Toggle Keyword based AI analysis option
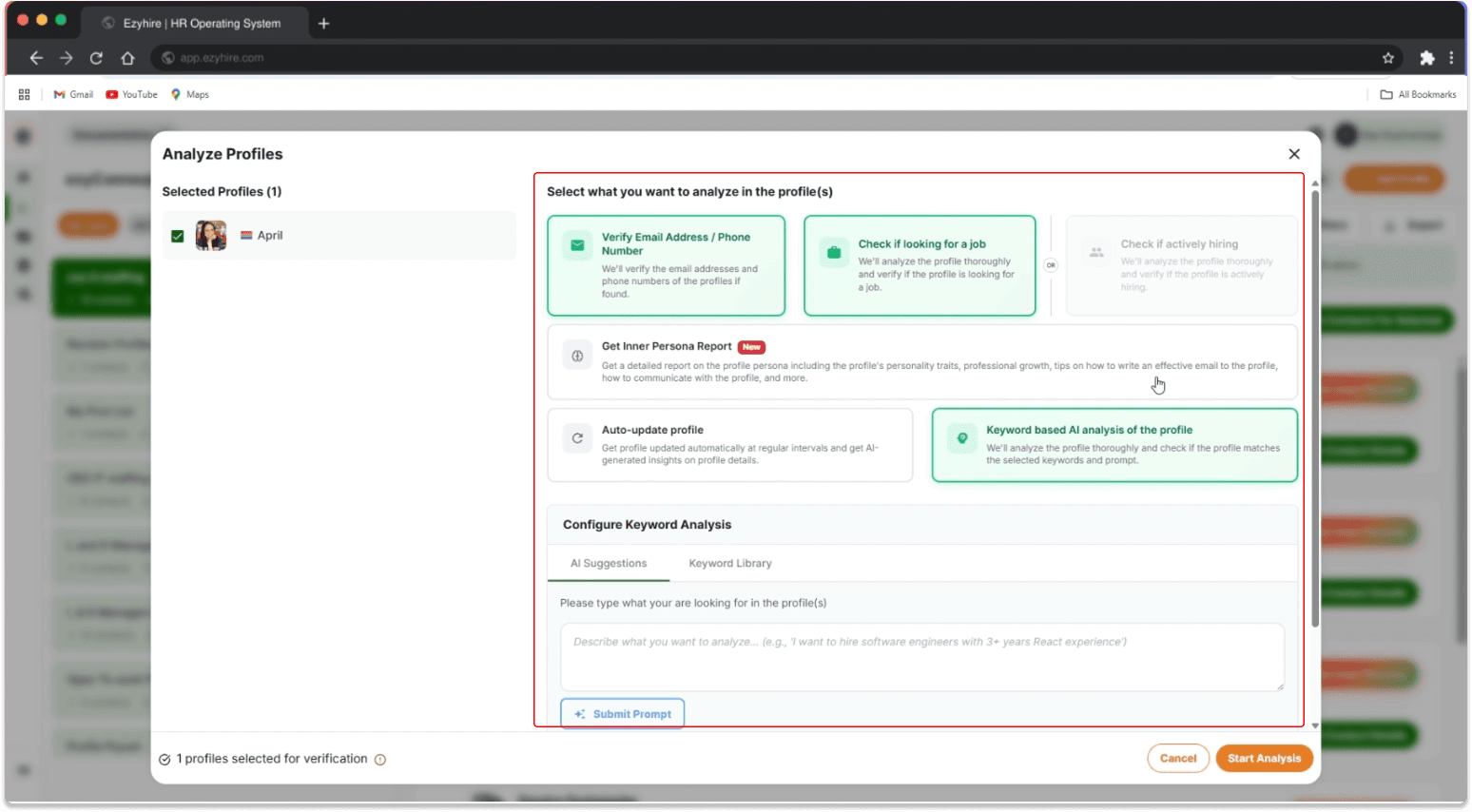This screenshot has width=1472, height=812. click(1114, 445)
